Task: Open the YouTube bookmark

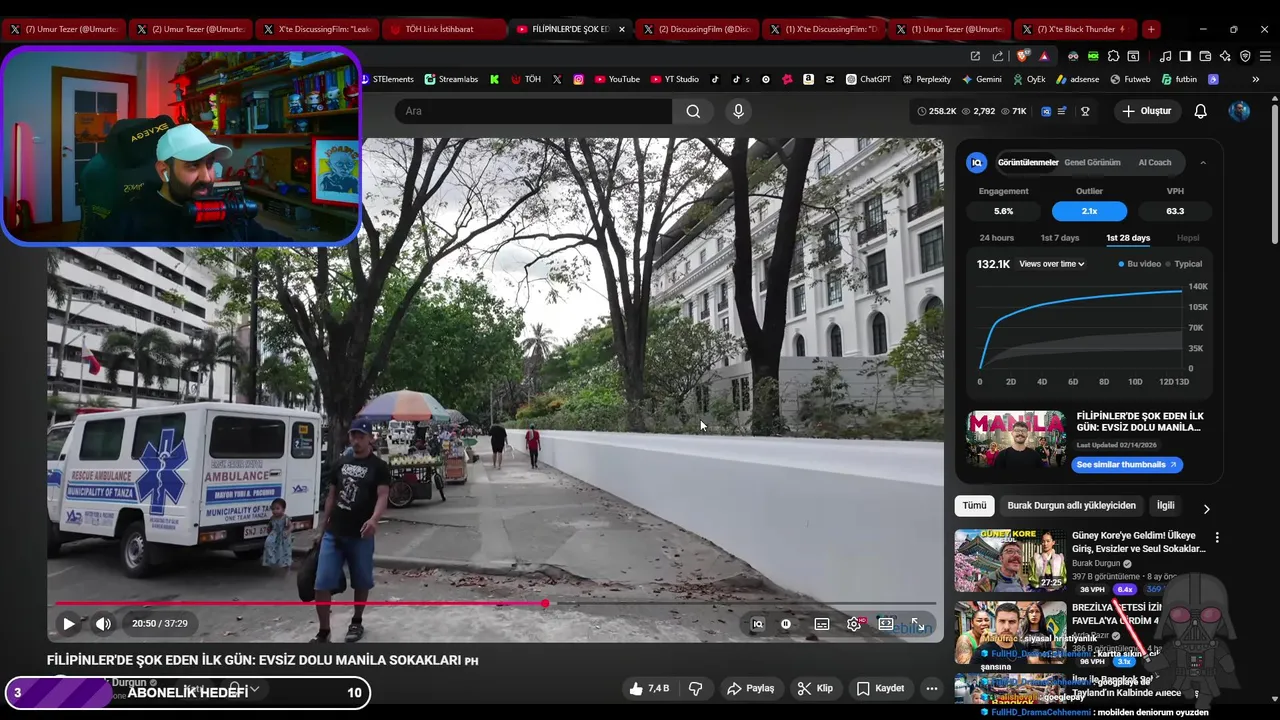Action: tap(617, 79)
